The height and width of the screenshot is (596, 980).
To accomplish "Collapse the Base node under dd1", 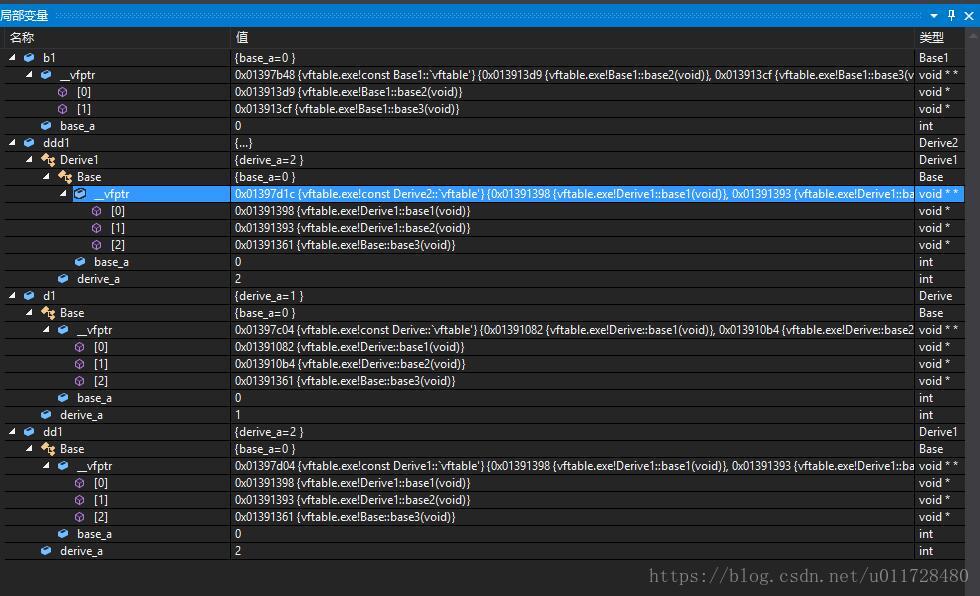I will (x=30, y=448).
